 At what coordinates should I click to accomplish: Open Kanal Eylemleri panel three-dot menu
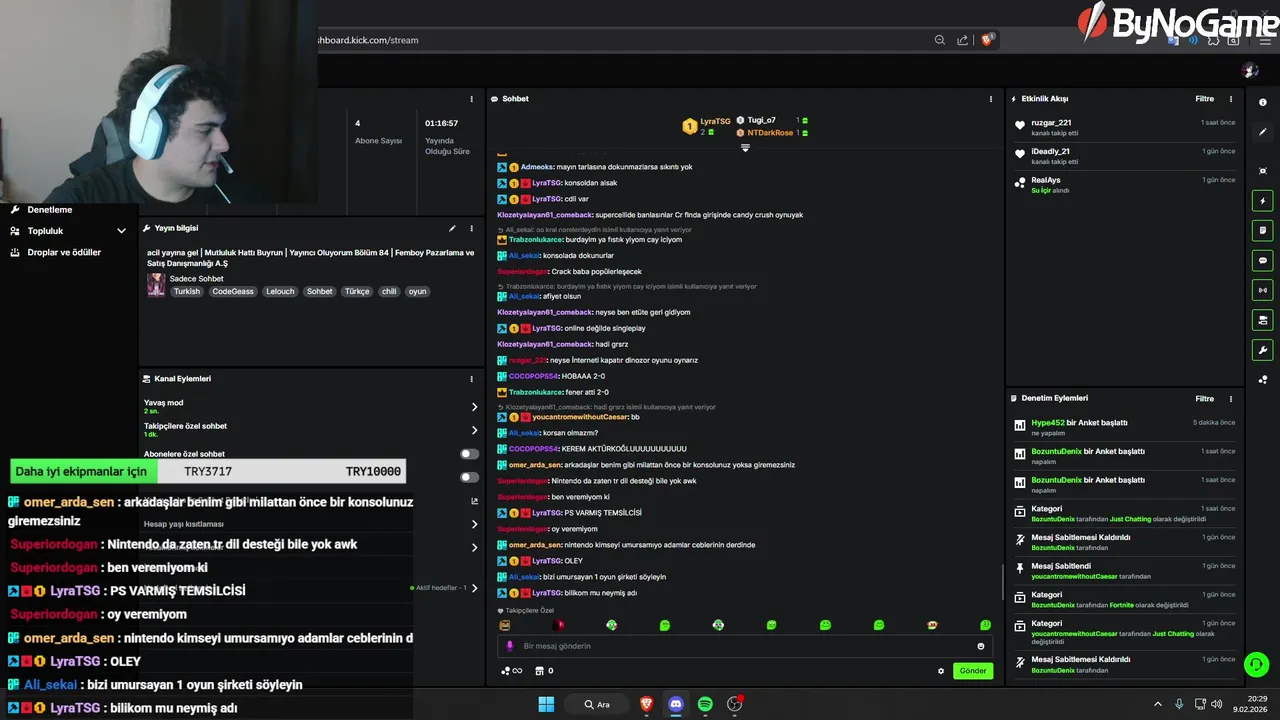click(x=471, y=379)
